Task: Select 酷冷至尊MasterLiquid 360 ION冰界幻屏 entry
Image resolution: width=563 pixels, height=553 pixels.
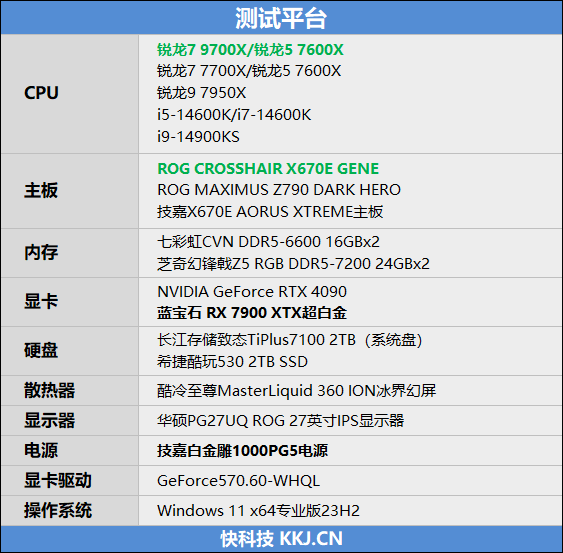Action: 297,391
